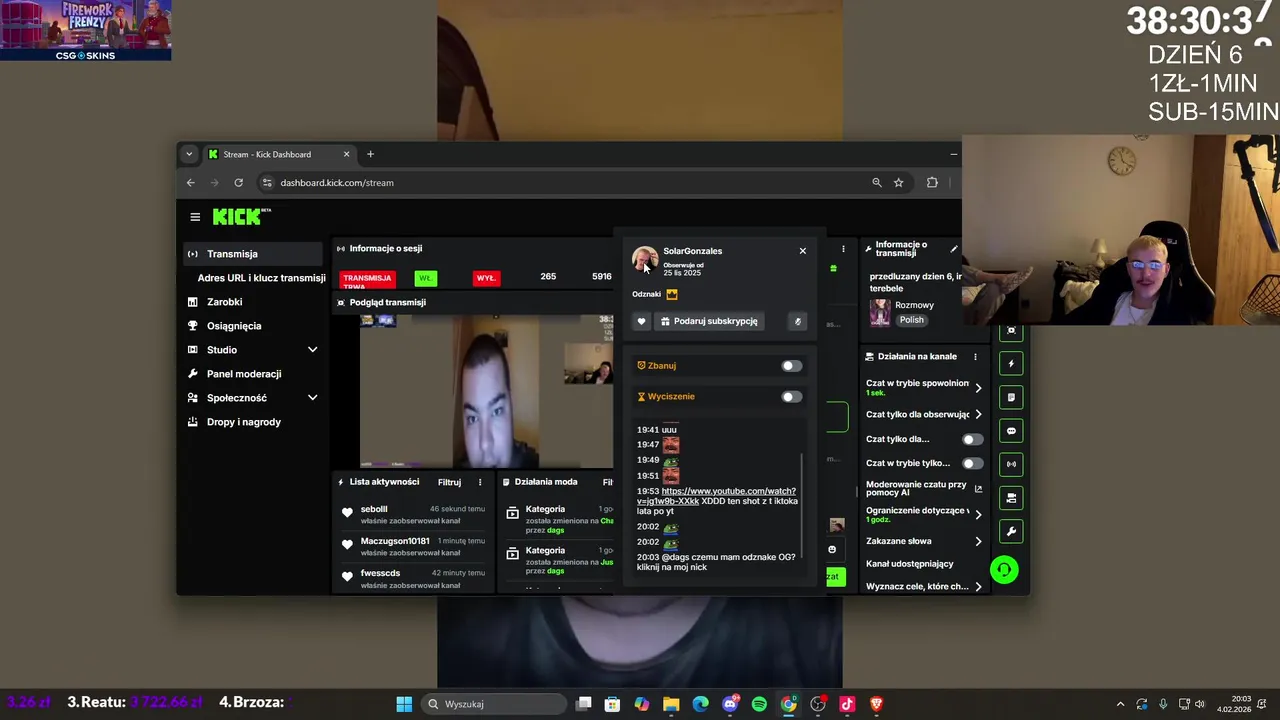1280x720 pixels.
Task: Open Lista aktywności three-dot menu
Action: tap(480, 482)
